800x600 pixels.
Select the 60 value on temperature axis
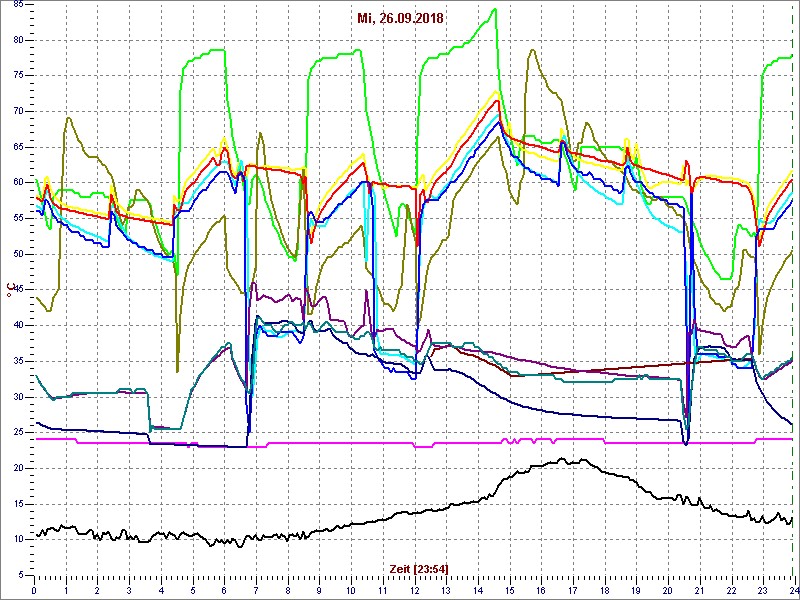click(18, 183)
